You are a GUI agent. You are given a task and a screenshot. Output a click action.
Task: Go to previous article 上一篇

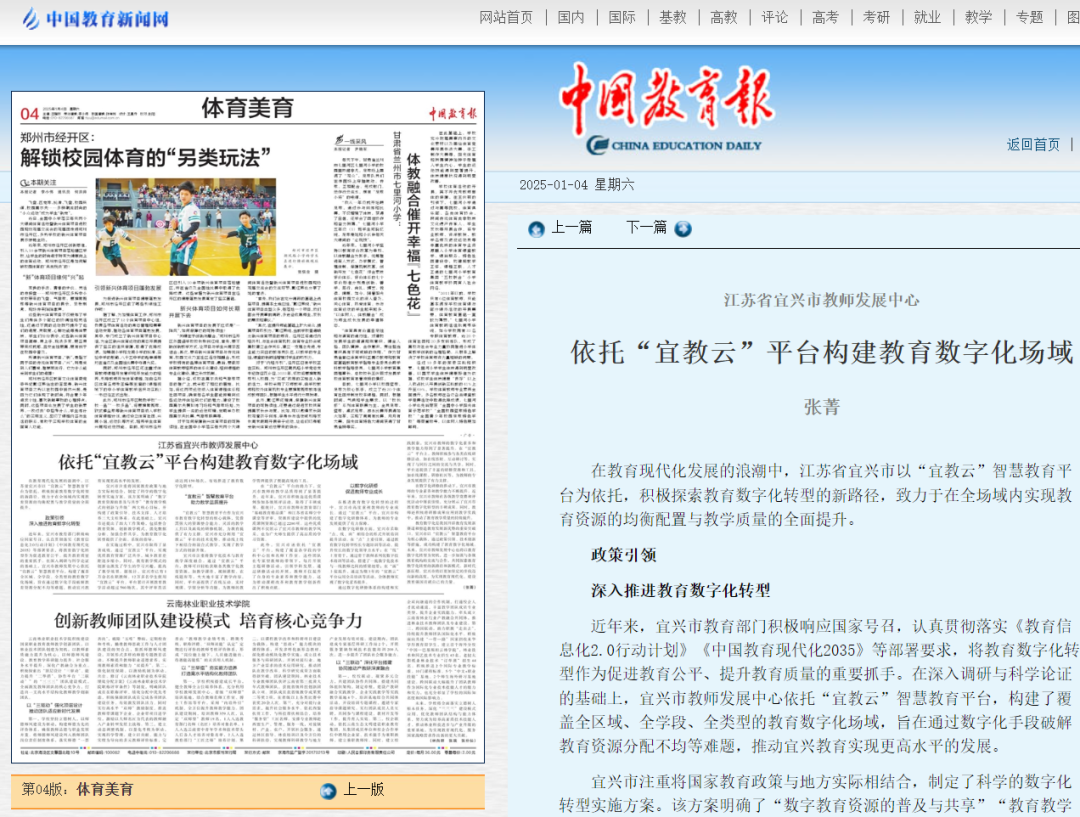point(572,227)
